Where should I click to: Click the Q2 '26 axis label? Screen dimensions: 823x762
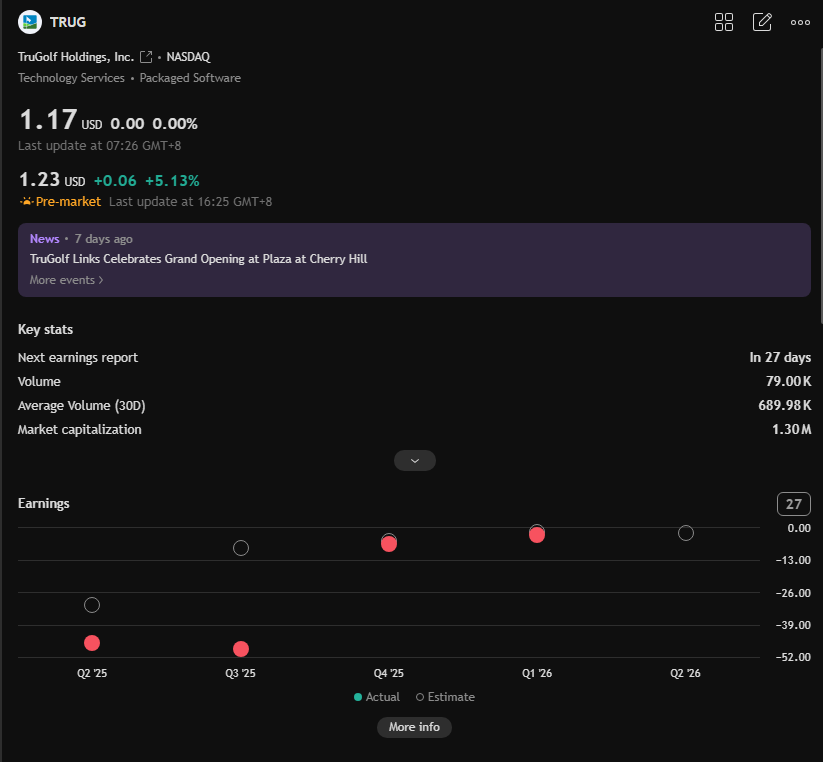tap(685, 673)
